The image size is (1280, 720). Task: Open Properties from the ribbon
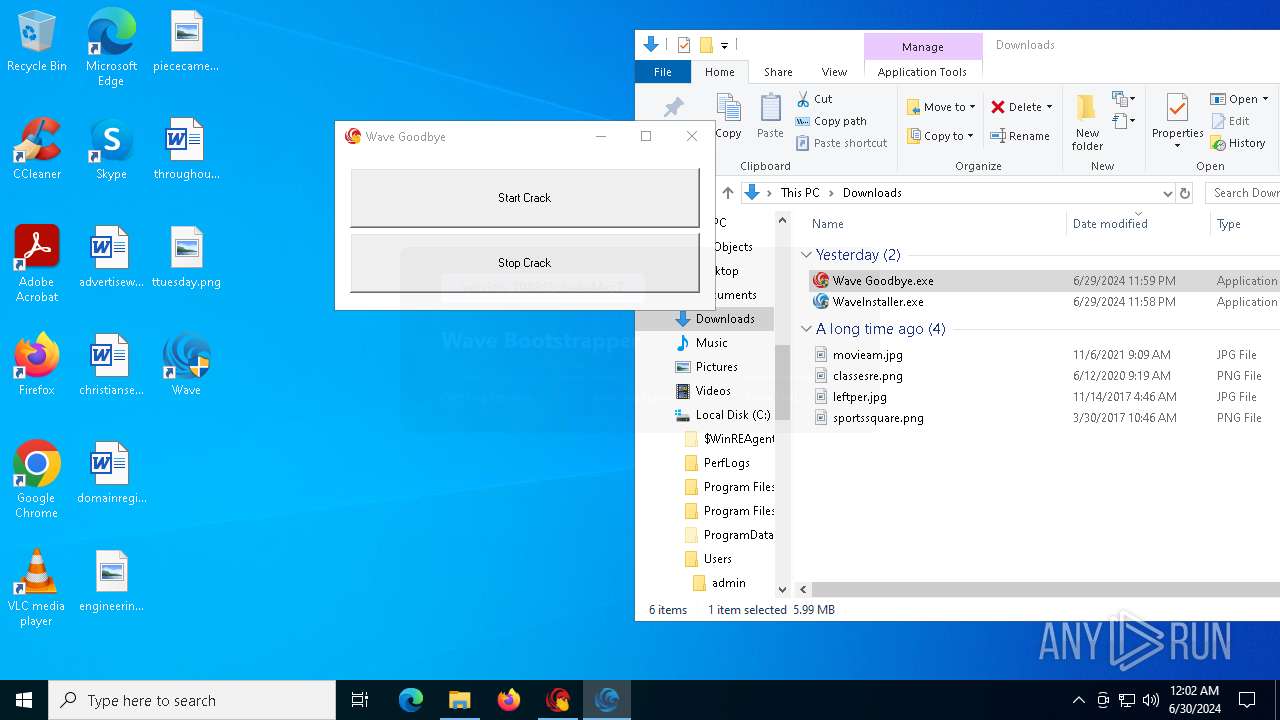[1177, 122]
